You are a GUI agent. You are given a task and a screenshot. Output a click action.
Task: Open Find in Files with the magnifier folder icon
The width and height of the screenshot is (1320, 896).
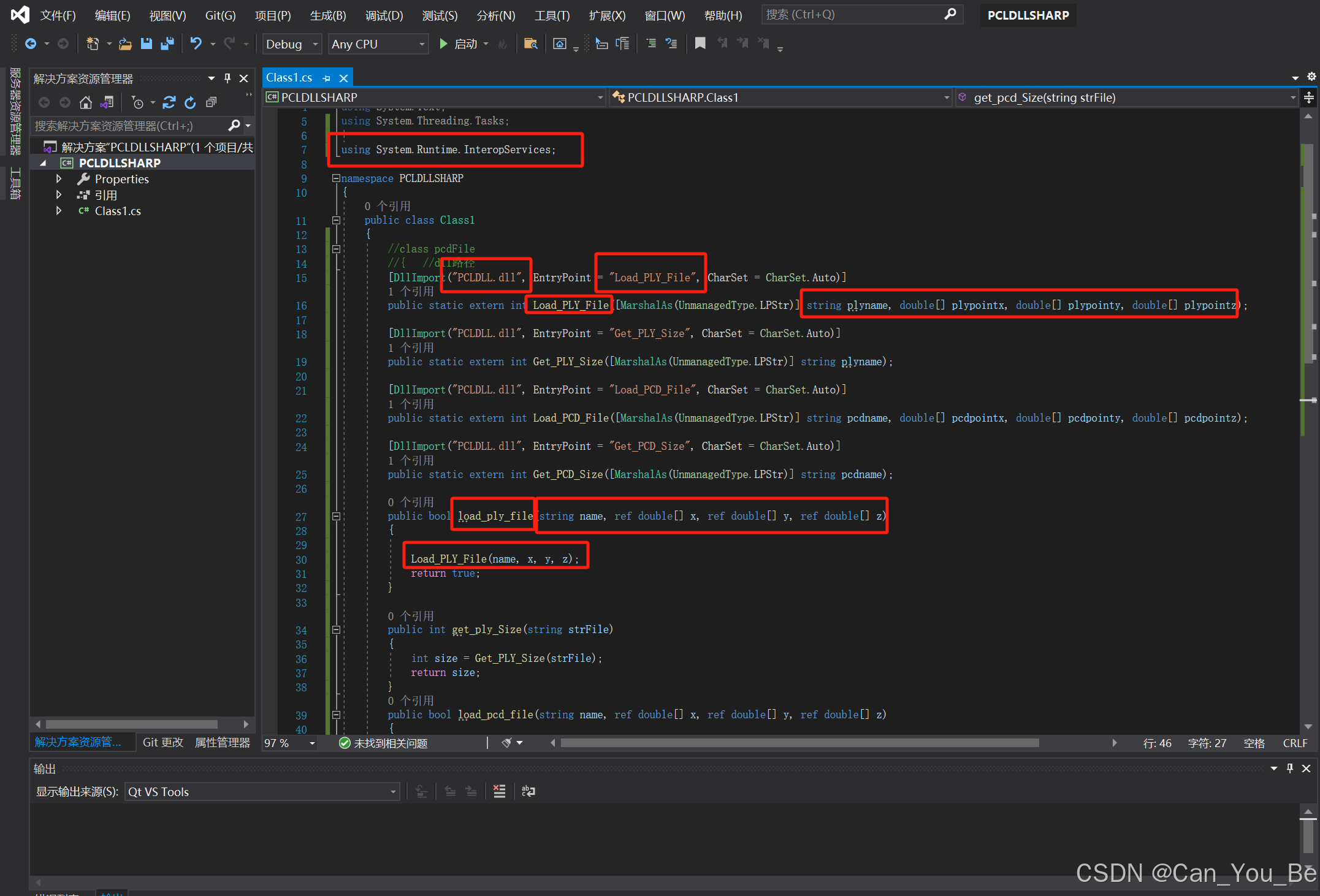pyautogui.click(x=531, y=44)
